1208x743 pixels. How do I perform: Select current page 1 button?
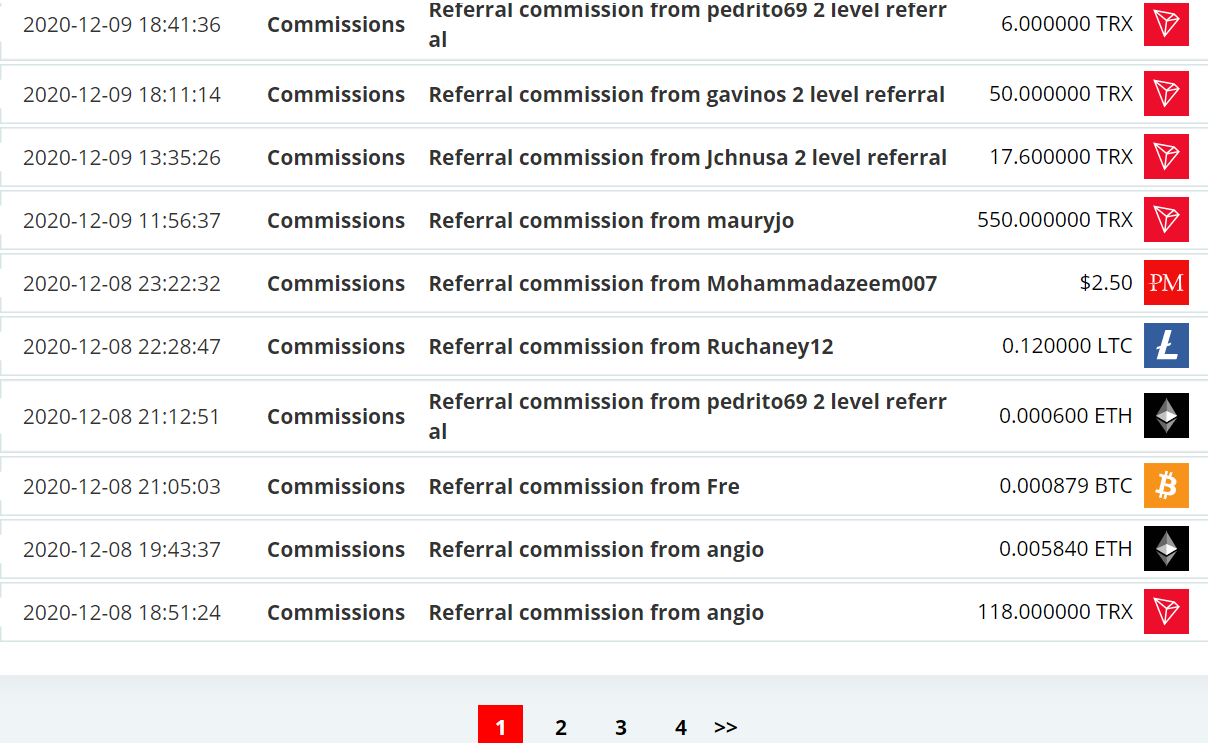click(x=500, y=725)
